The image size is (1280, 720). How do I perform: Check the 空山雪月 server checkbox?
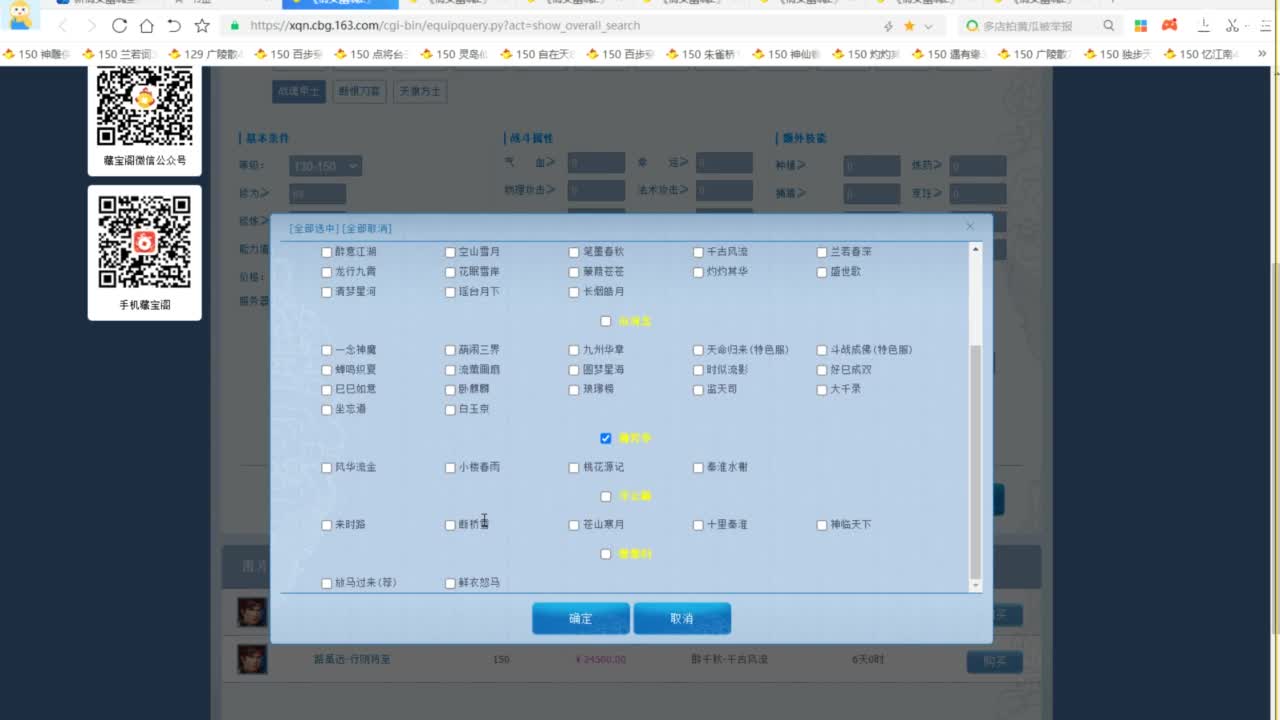451,252
